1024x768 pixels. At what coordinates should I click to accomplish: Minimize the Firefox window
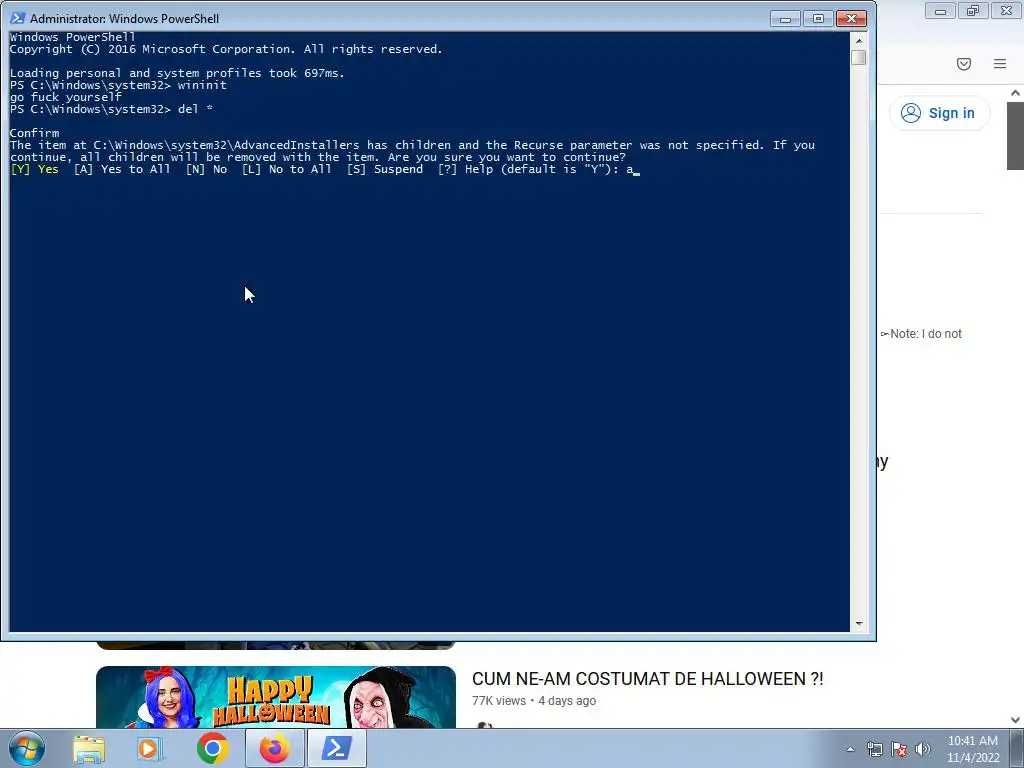click(940, 11)
